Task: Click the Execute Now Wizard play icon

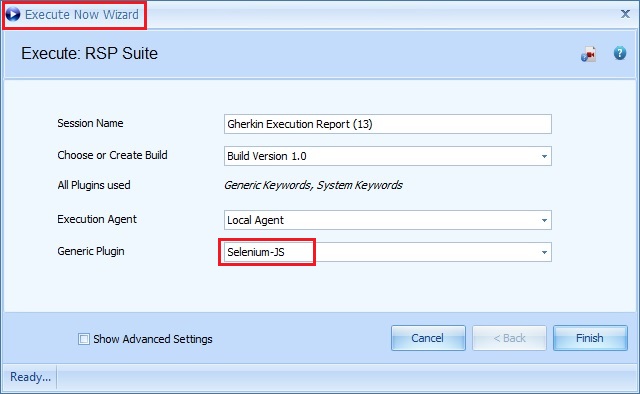Action: tap(13, 14)
